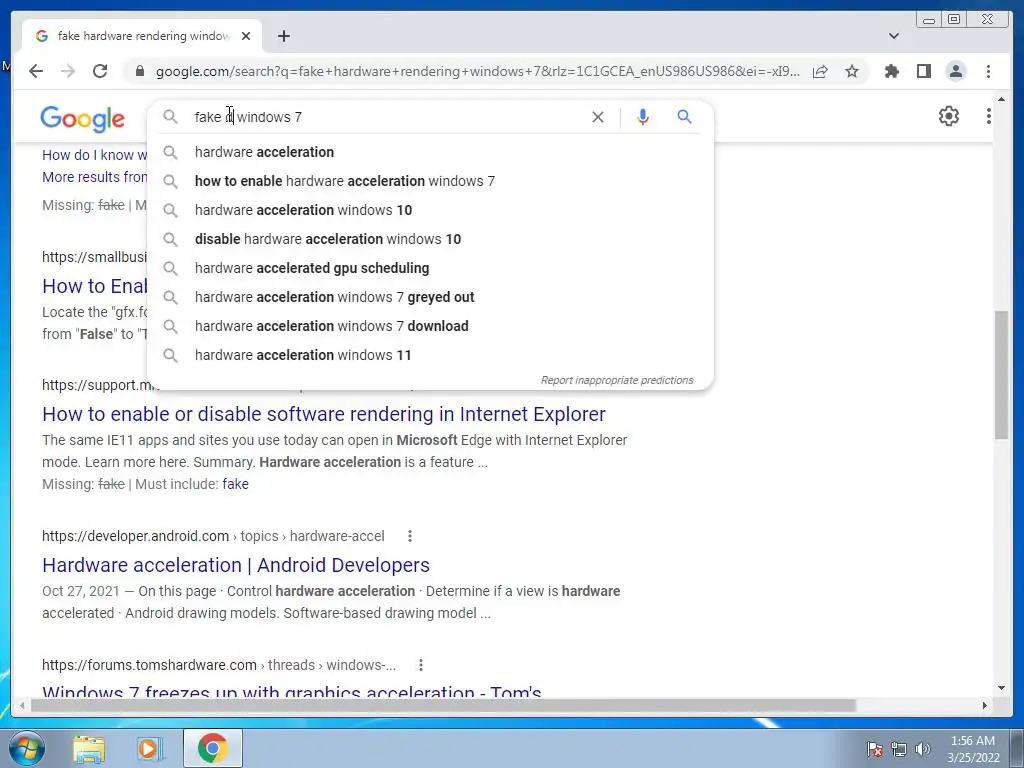
Task: Clear the search box with the X
Action: [598, 117]
